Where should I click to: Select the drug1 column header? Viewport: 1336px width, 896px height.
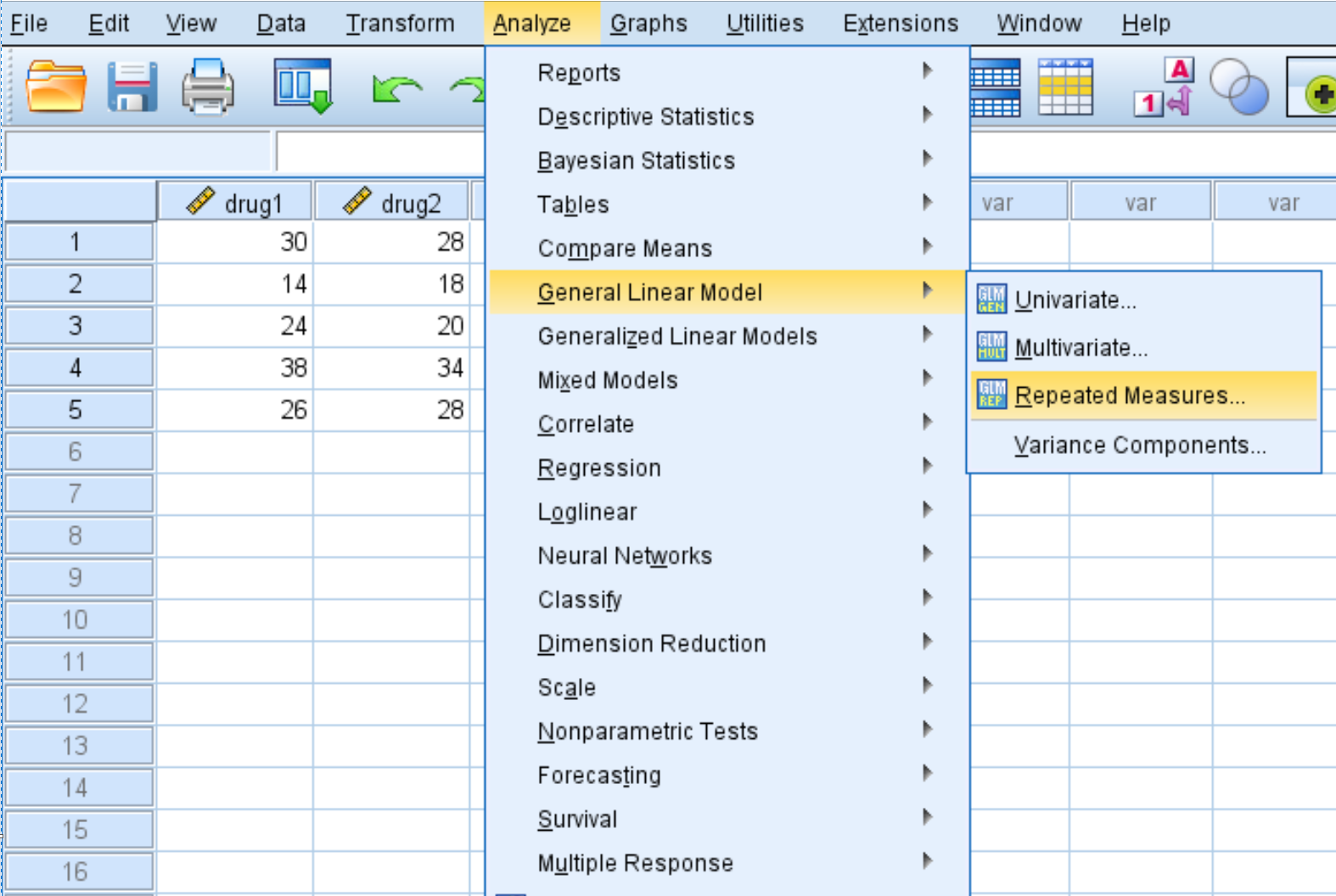[235, 202]
